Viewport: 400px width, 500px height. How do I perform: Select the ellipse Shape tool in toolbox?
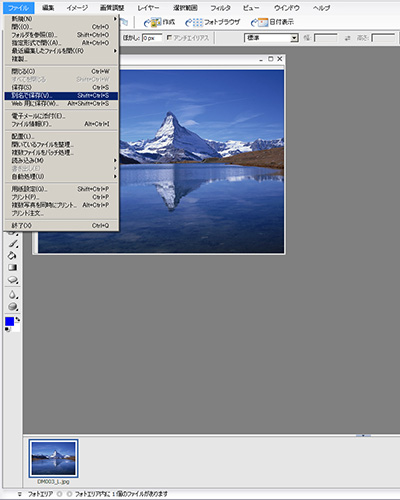12,280
